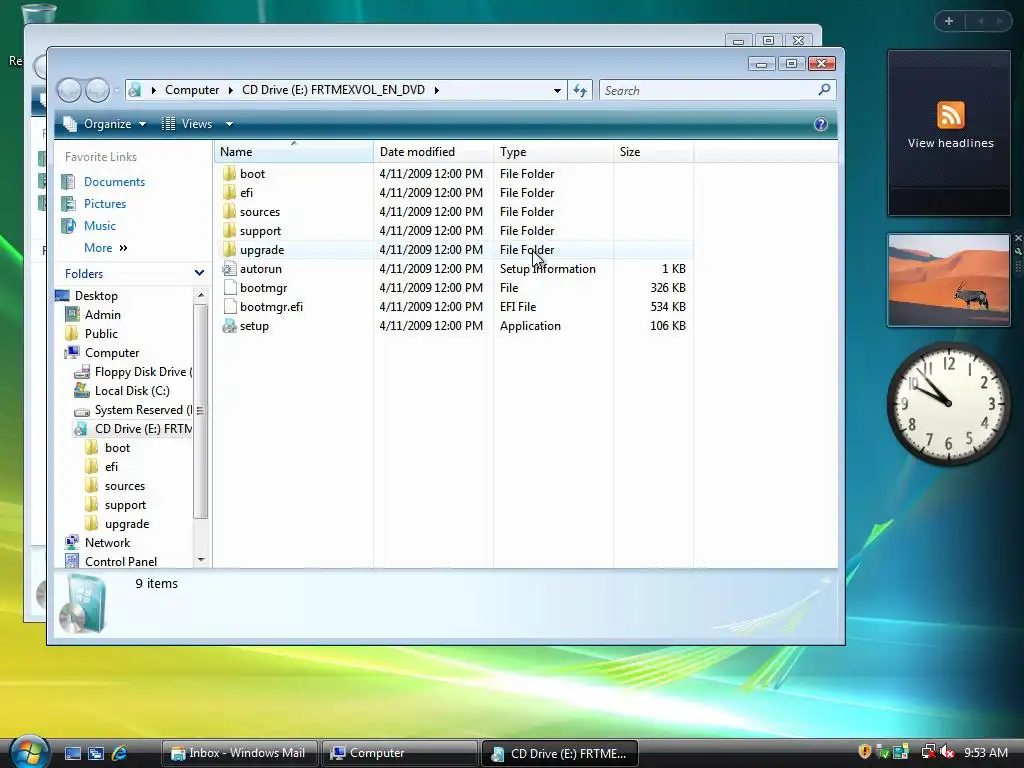The height and width of the screenshot is (768, 1024).
Task: Switch to Inbox - Windows Mail taskbar button
Action: click(x=239, y=753)
